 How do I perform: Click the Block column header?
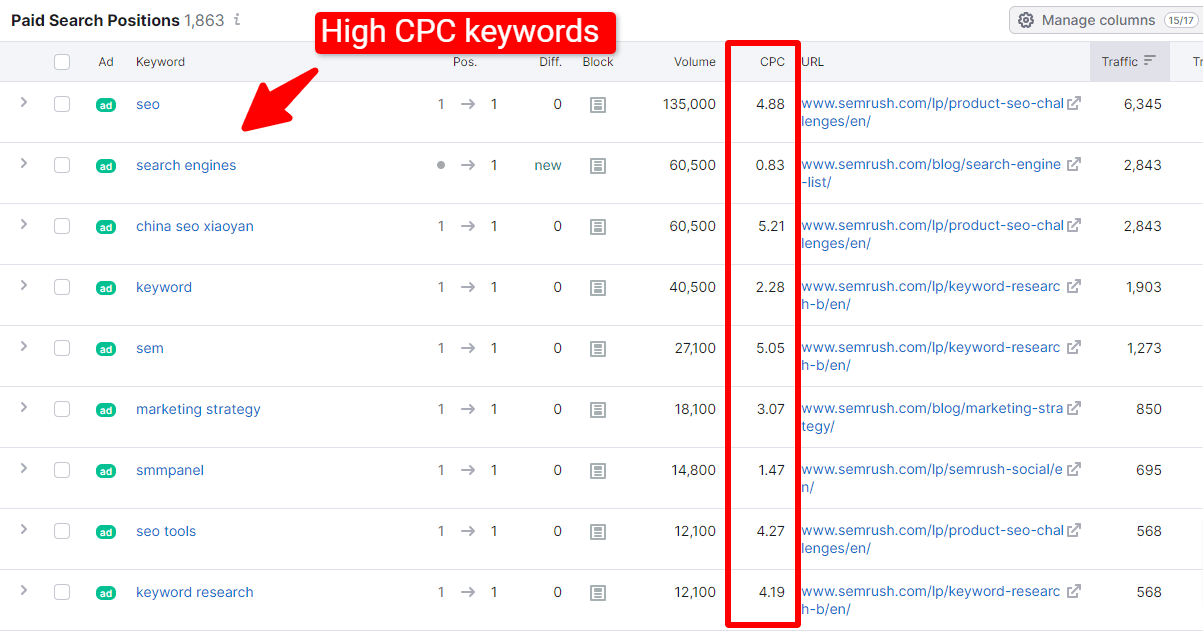coord(598,62)
